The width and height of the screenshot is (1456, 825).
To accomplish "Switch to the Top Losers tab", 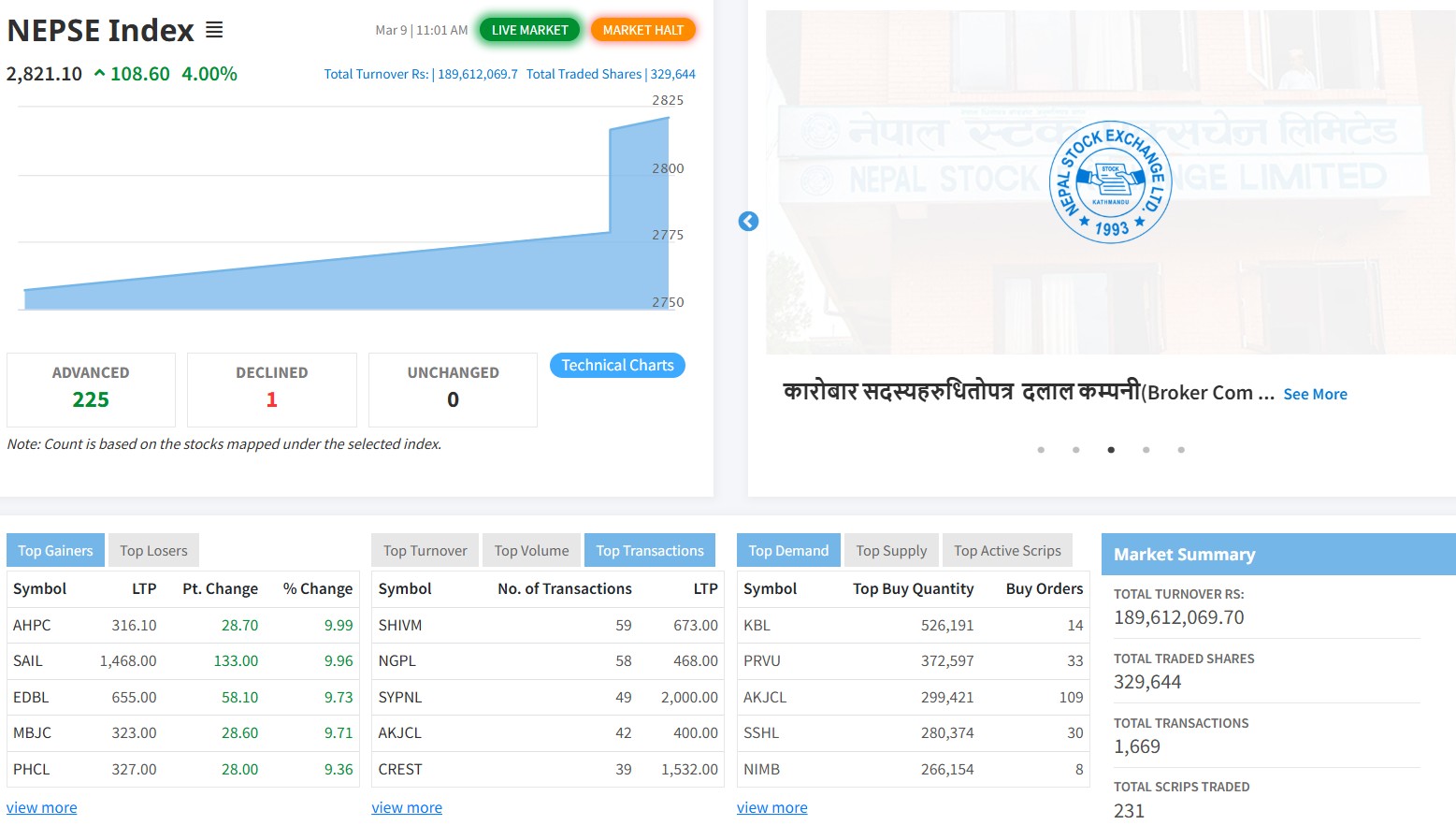I will coord(153,551).
